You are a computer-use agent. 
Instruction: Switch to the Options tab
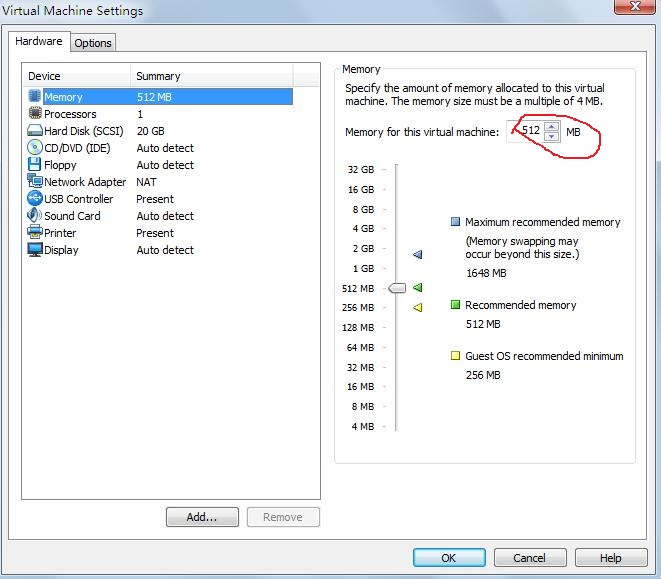pos(93,43)
